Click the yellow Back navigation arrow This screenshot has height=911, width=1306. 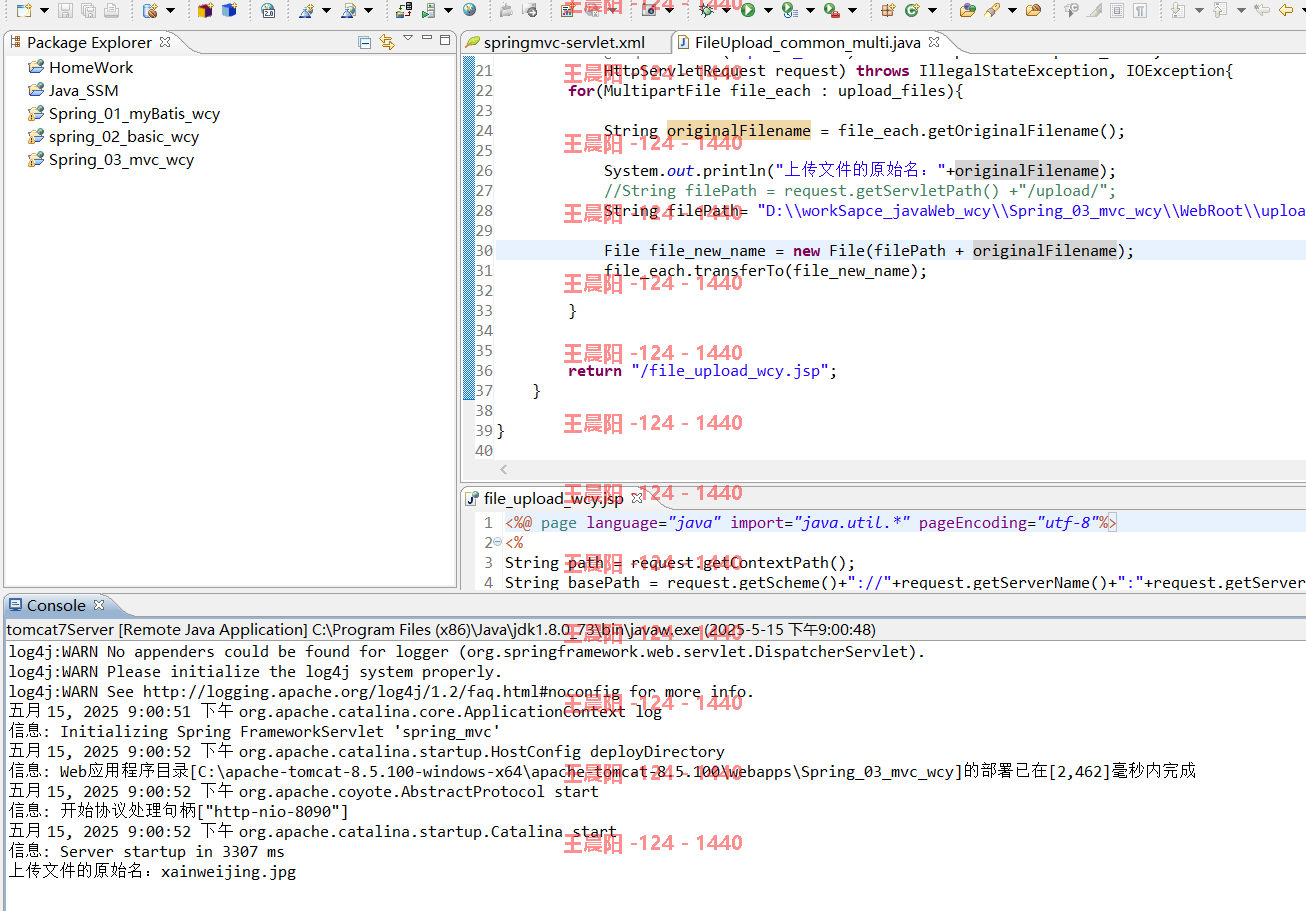(1286, 10)
